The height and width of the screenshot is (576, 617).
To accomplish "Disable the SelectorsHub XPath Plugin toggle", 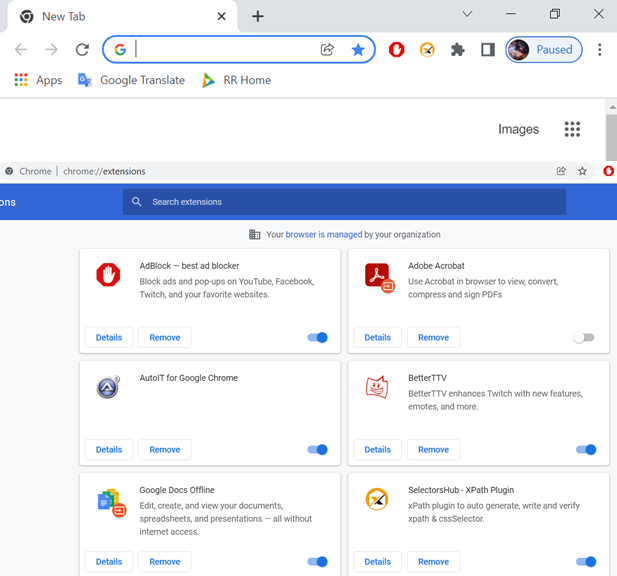I will pos(586,561).
